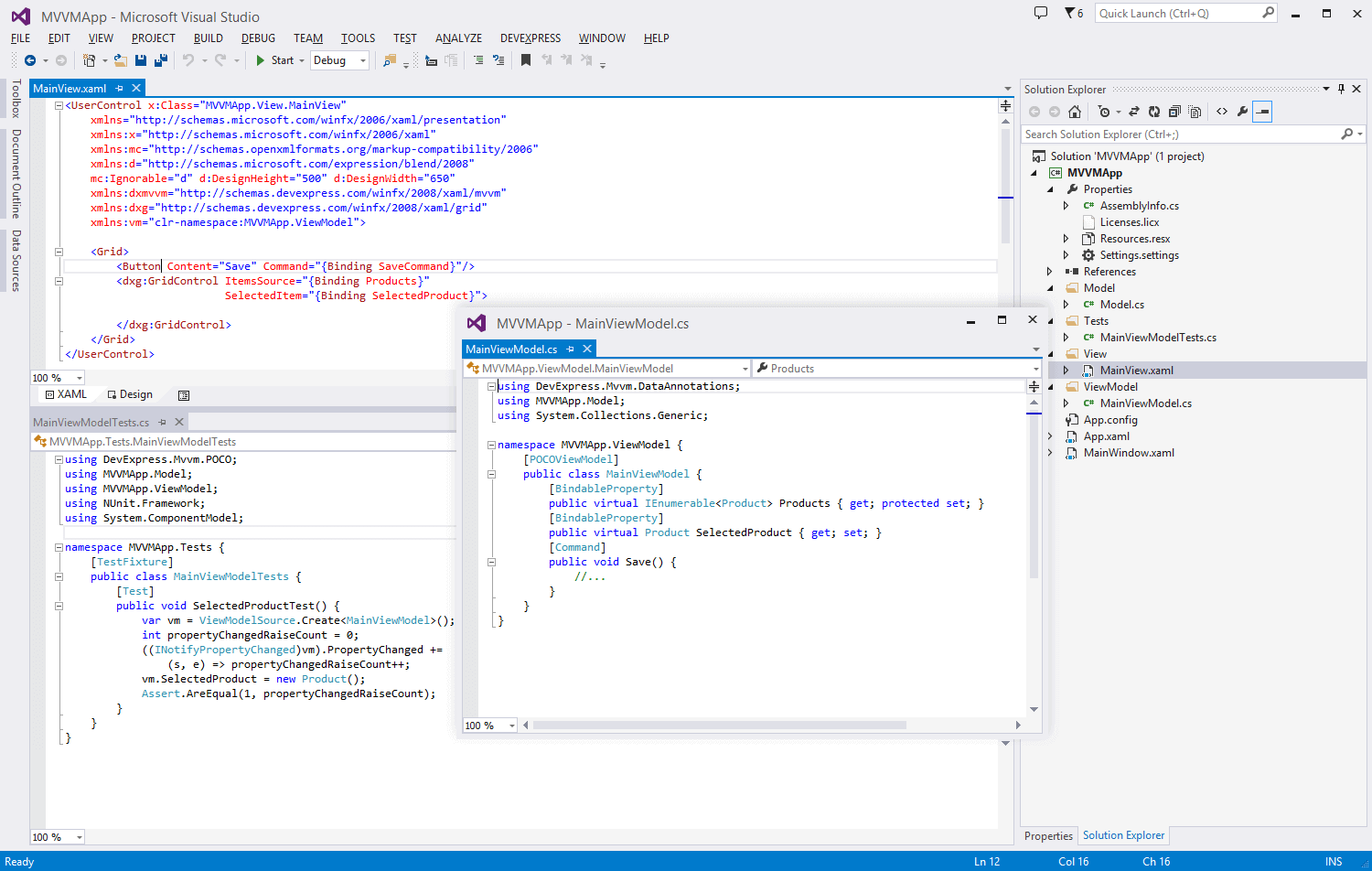Image resolution: width=1372 pixels, height=871 pixels.
Task: Toggle Show All Files in Solution Explorer
Action: (1195, 112)
